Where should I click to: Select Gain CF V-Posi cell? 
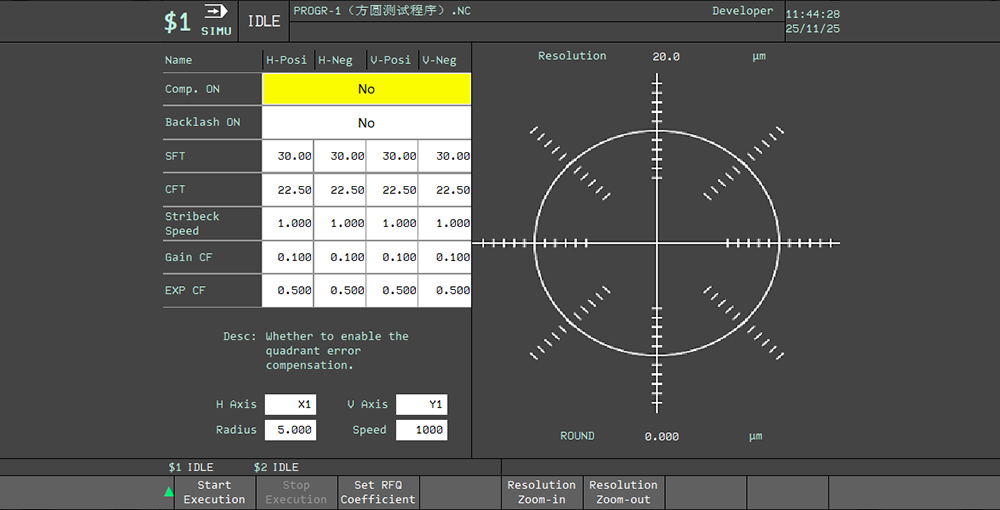tap(393, 257)
